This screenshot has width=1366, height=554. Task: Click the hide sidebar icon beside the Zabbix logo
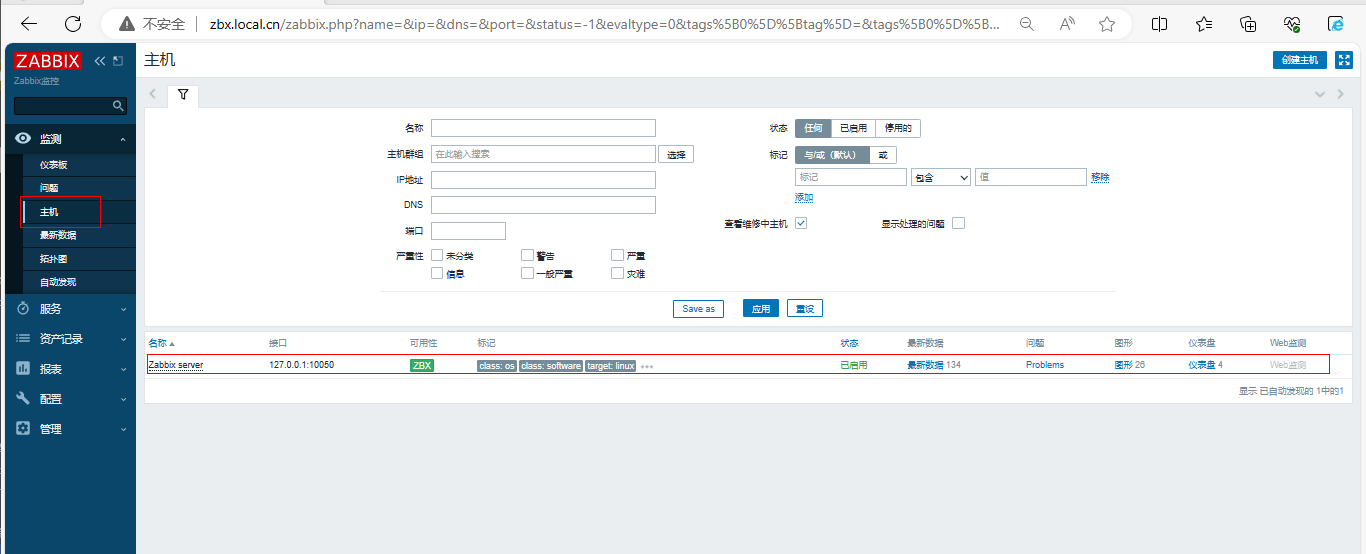point(118,61)
